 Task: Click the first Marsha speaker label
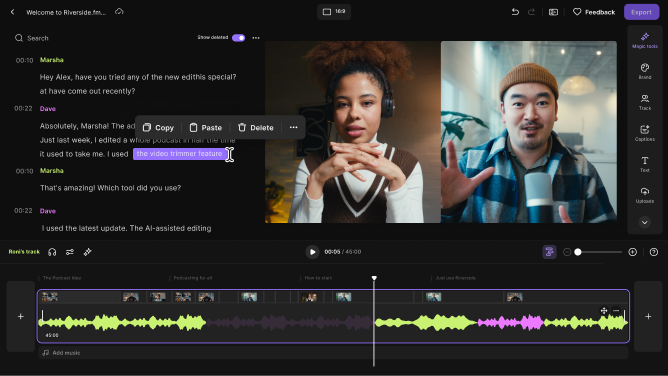tap(52, 60)
